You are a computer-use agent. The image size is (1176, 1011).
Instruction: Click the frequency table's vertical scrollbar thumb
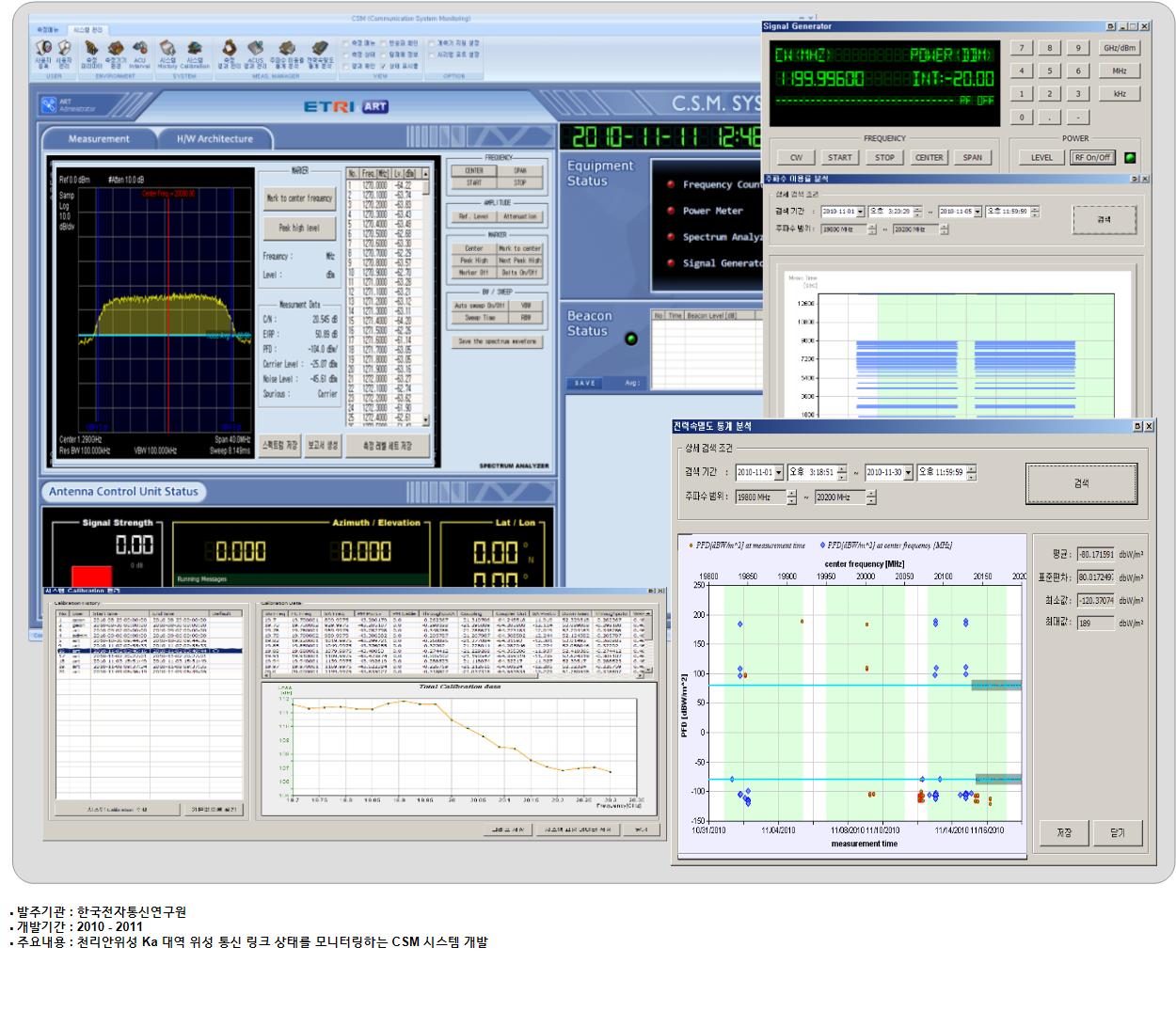click(426, 186)
